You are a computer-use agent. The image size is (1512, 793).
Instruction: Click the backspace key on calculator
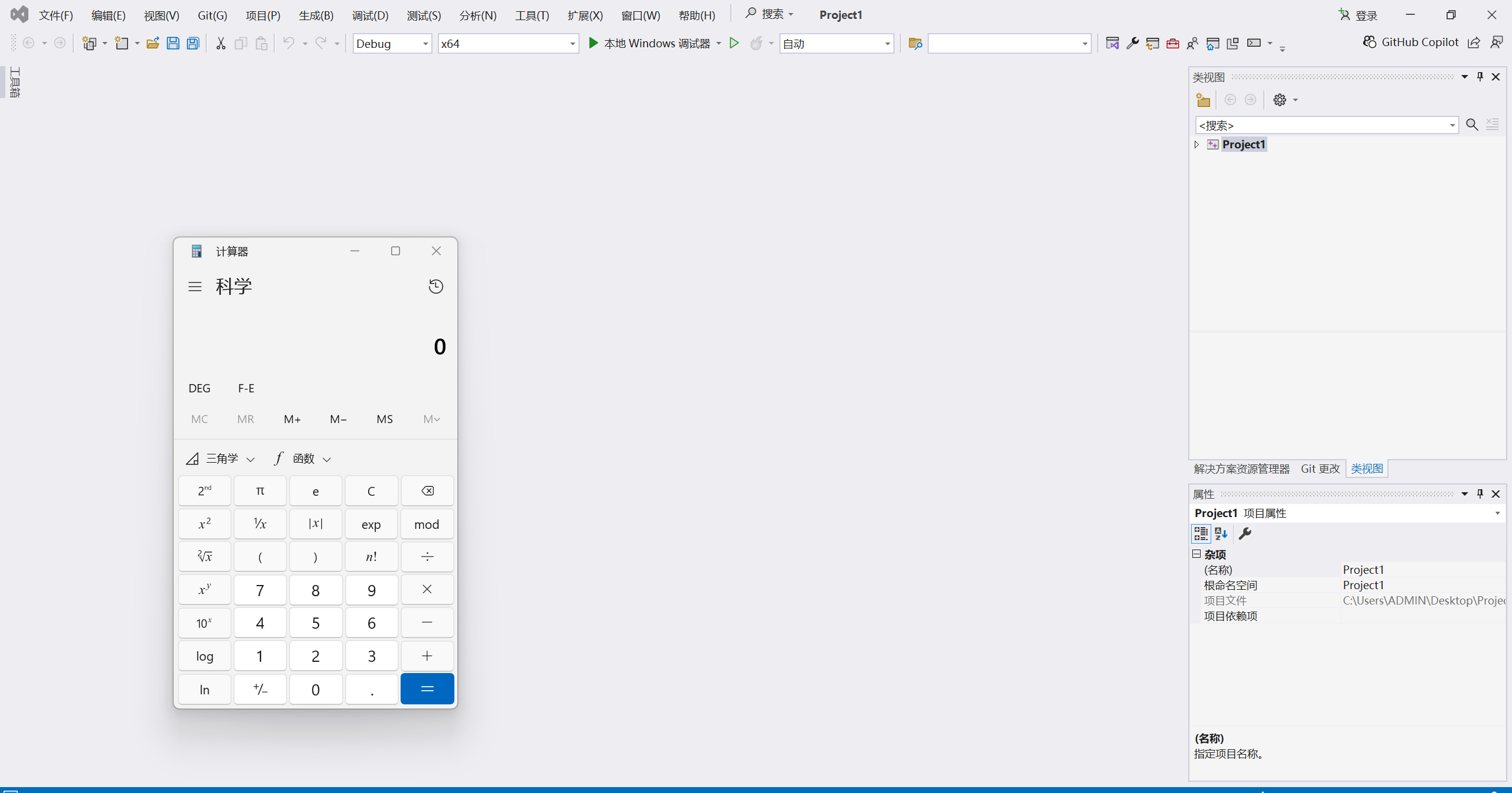click(x=427, y=491)
